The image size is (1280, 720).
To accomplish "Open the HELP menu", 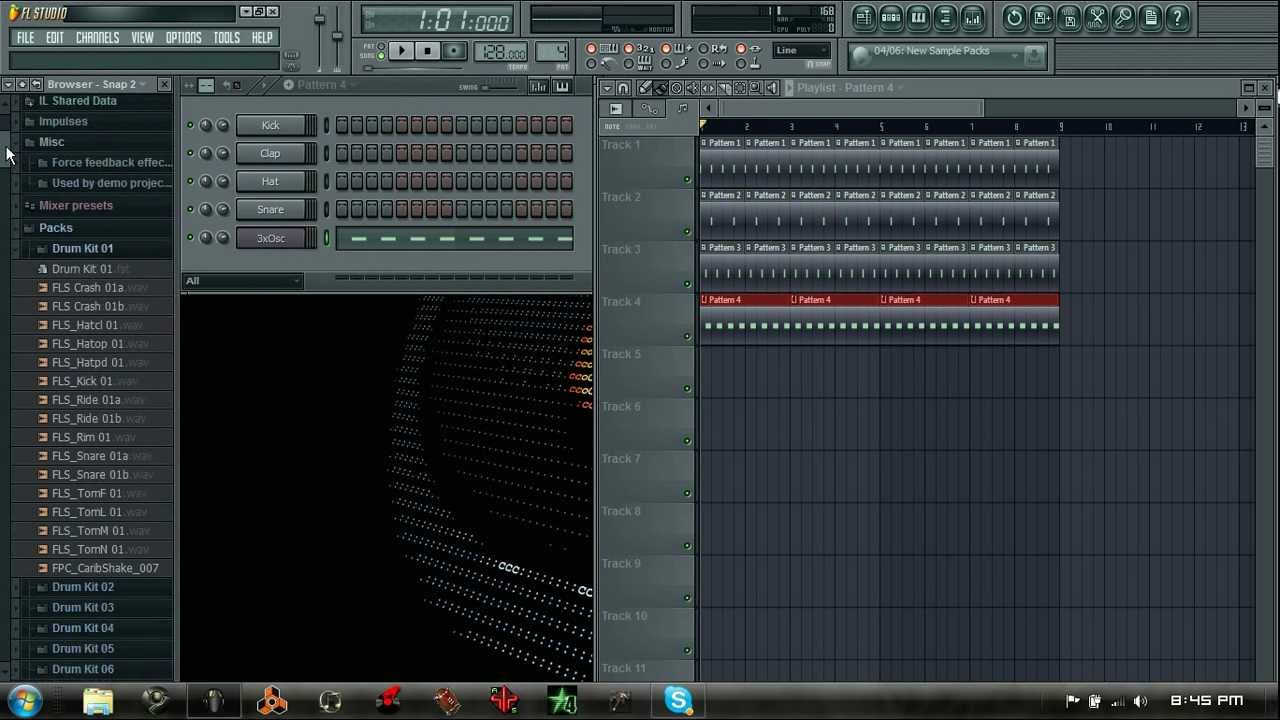I will click(x=262, y=38).
